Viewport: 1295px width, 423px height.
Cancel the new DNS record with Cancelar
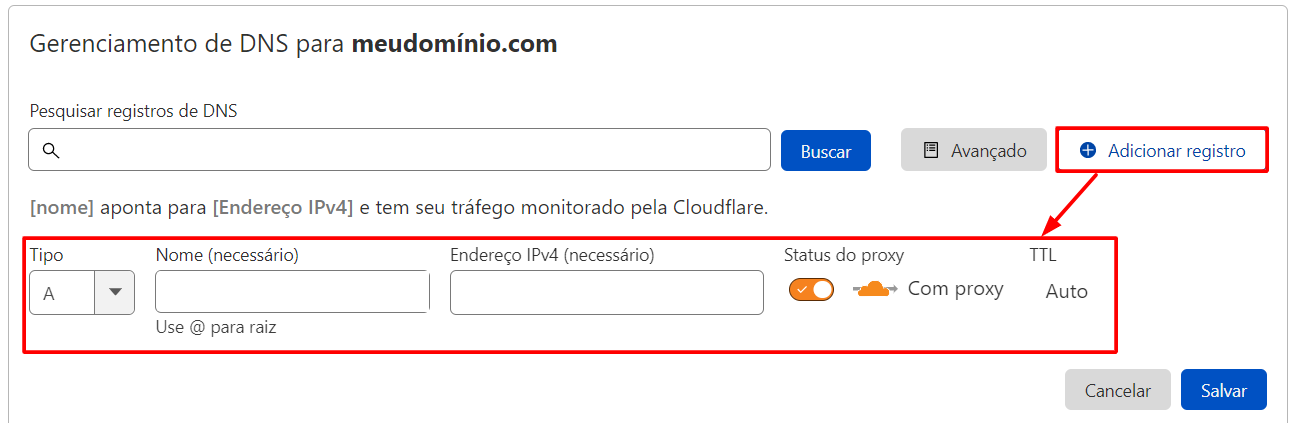[1117, 390]
